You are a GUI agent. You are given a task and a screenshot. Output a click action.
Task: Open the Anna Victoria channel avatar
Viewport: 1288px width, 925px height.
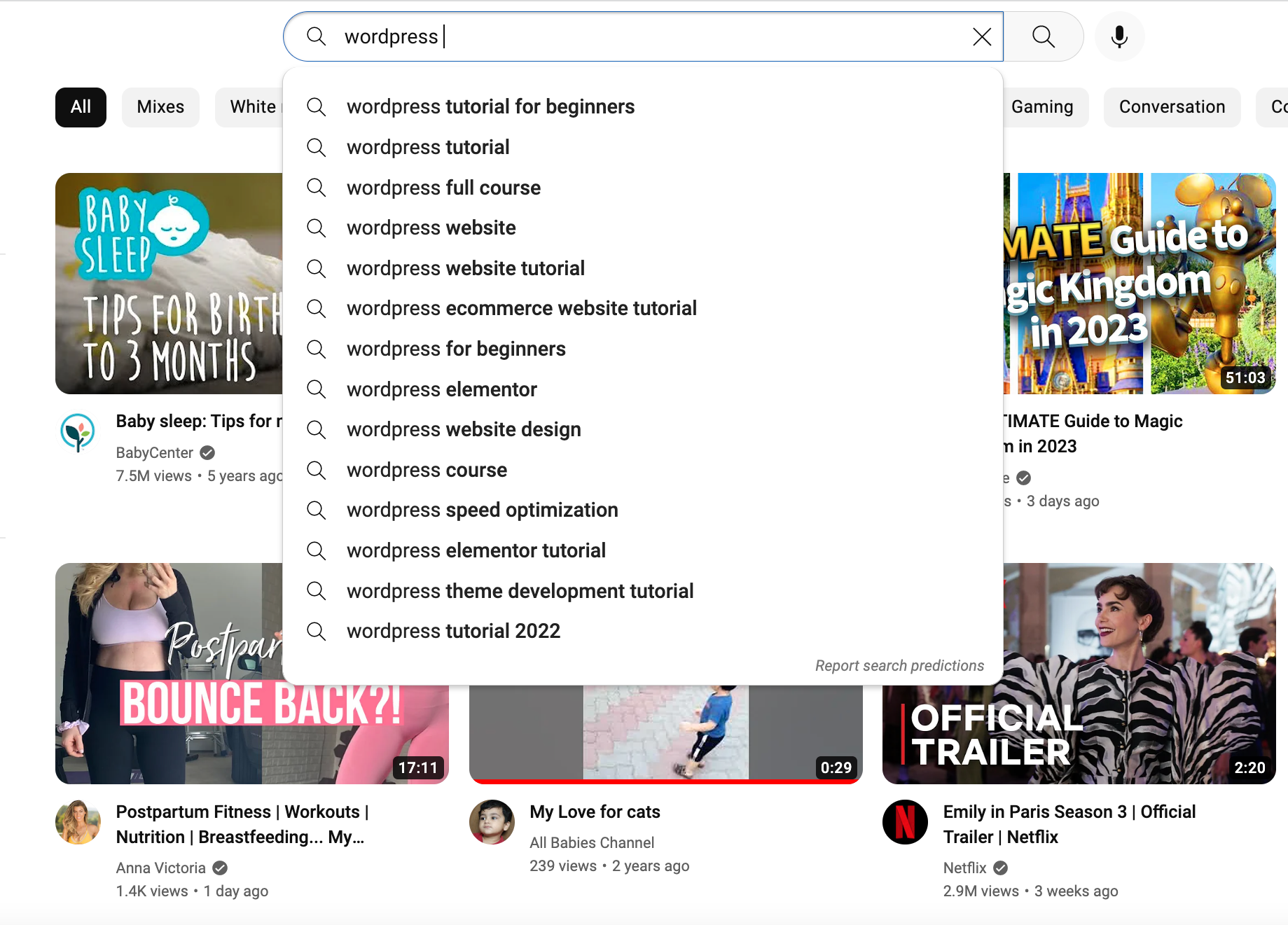pos(78,822)
